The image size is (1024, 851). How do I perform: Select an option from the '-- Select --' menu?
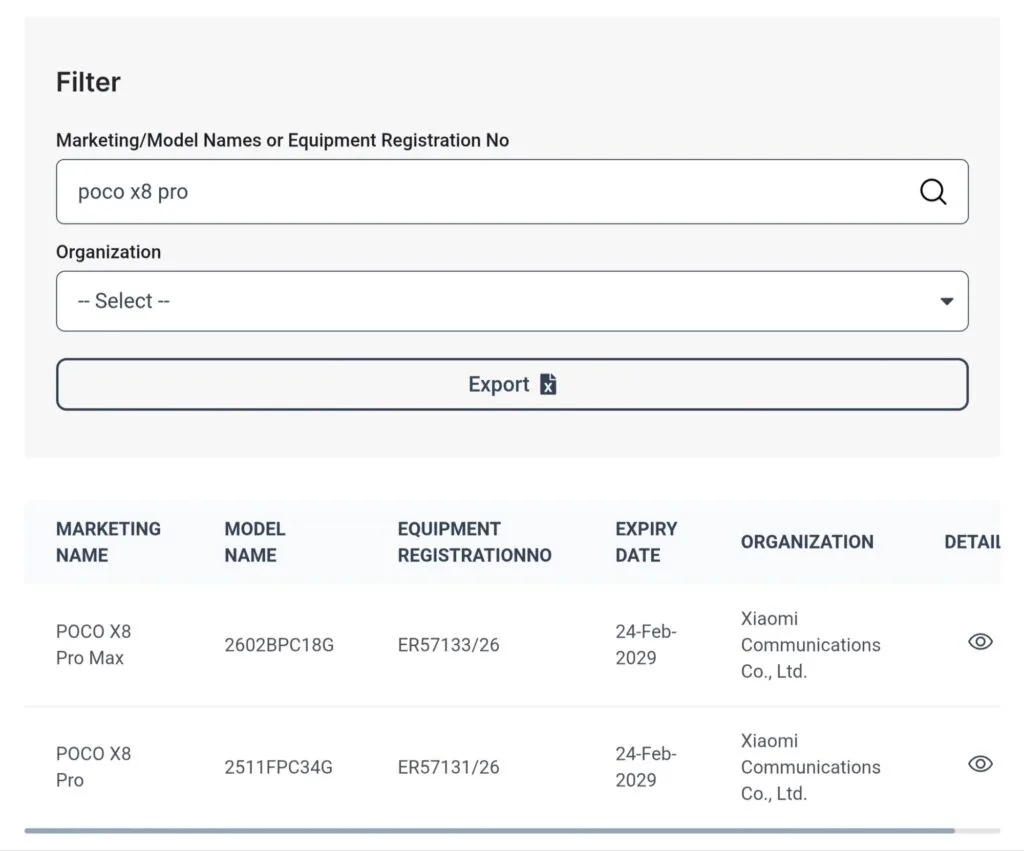coord(512,300)
